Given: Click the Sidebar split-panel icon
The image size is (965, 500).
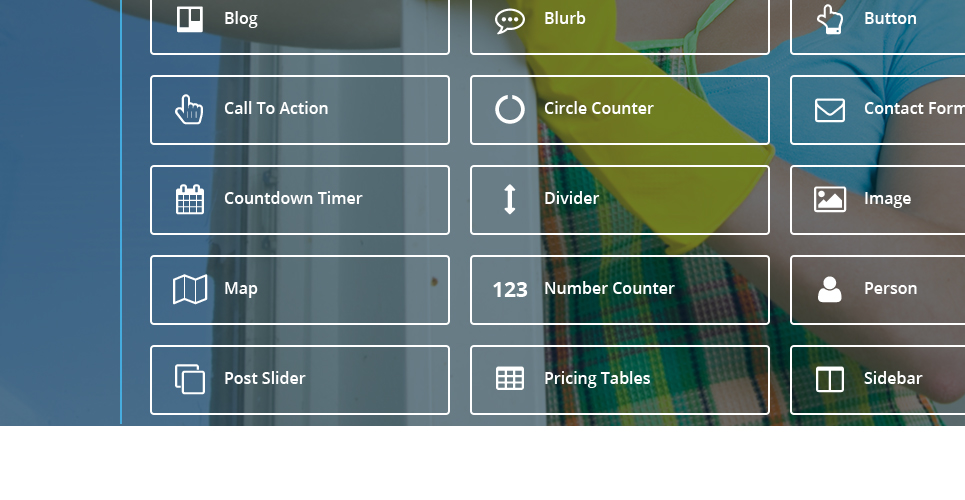Looking at the screenshot, I should pyautogui.click(x=830, y=379).
